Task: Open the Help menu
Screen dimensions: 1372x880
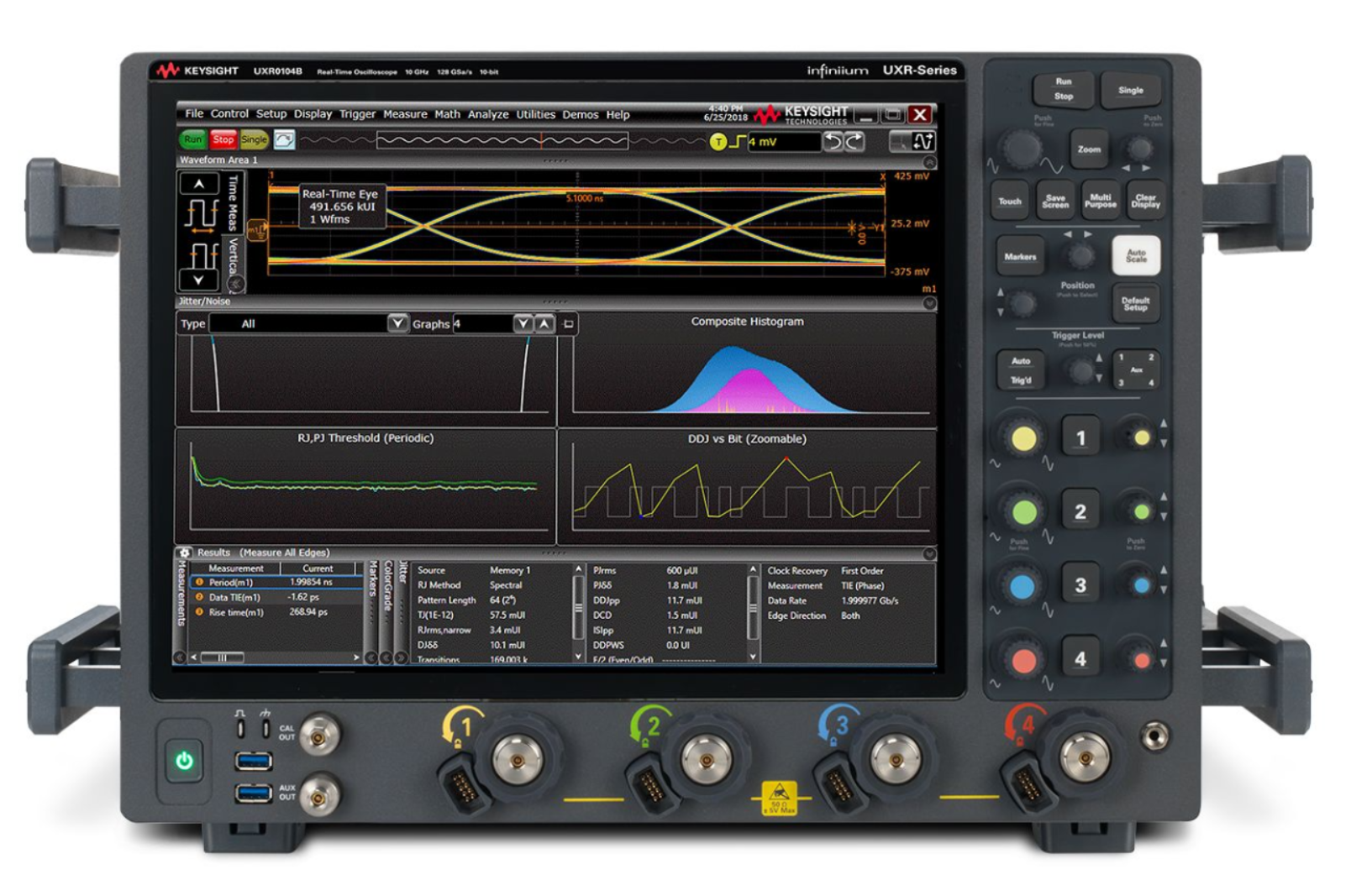Action: pos(618,114)
